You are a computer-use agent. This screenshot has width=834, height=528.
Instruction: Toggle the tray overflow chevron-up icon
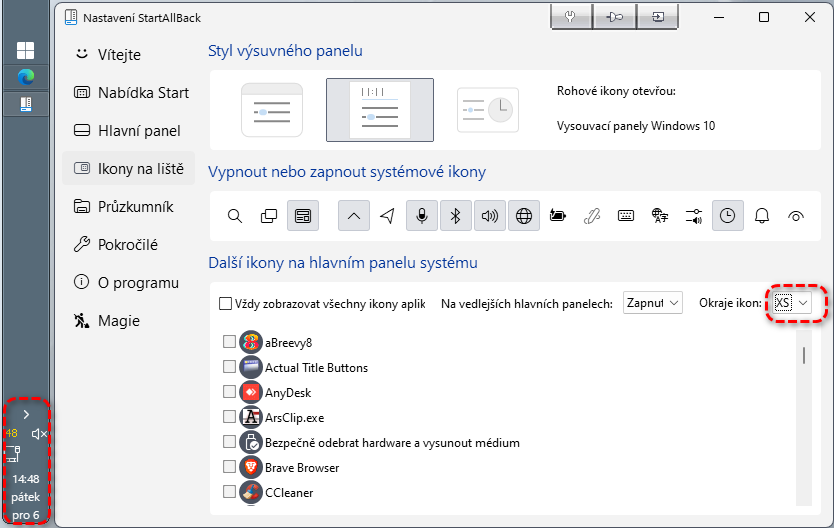tap(354, 216)
